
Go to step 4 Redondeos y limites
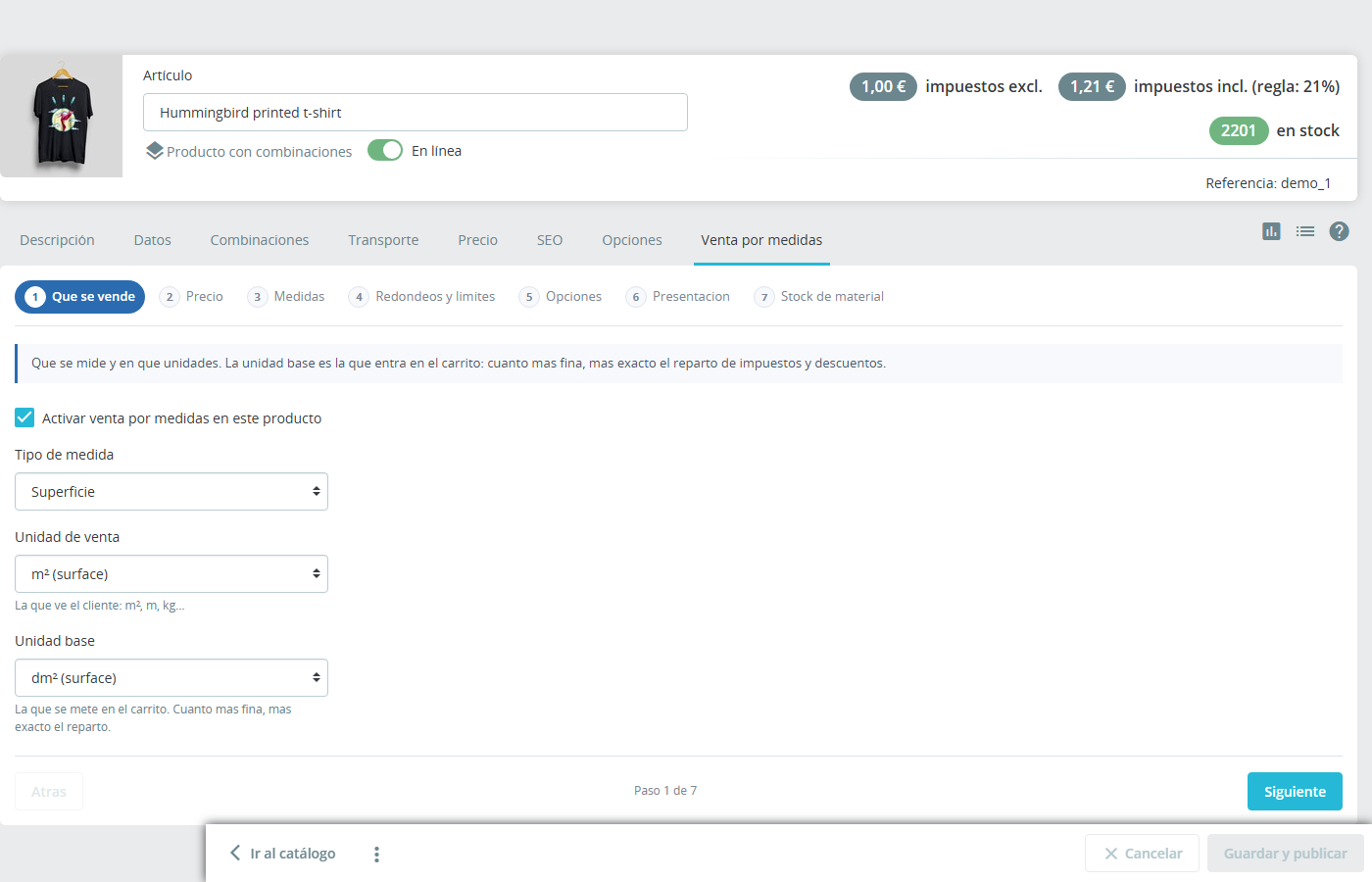click(422, 297)
